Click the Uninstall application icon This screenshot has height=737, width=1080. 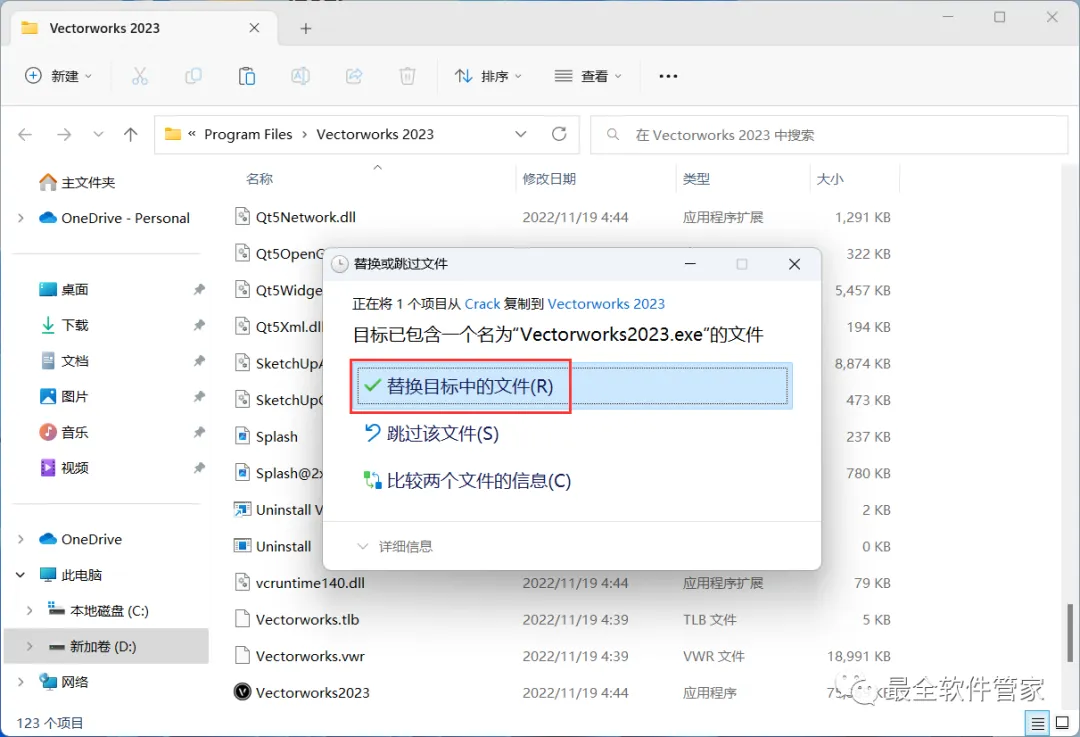(x=242, y=546)
